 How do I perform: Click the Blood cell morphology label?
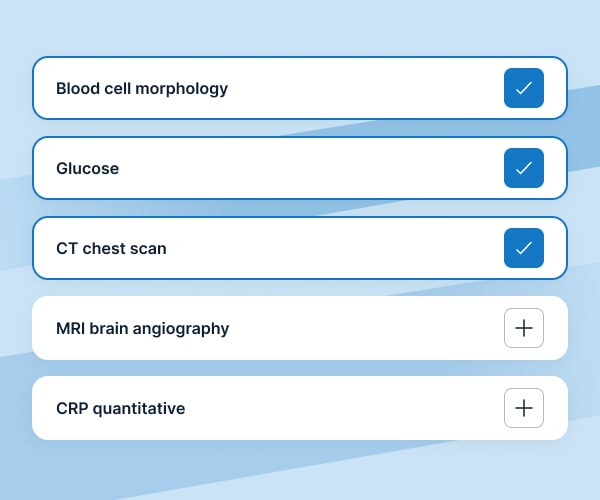coord(142,88)
